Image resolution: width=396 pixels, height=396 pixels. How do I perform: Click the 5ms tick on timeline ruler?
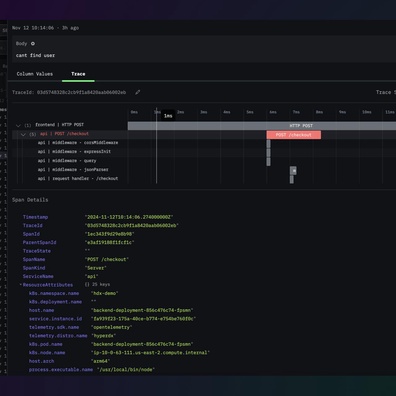[250, 112]
